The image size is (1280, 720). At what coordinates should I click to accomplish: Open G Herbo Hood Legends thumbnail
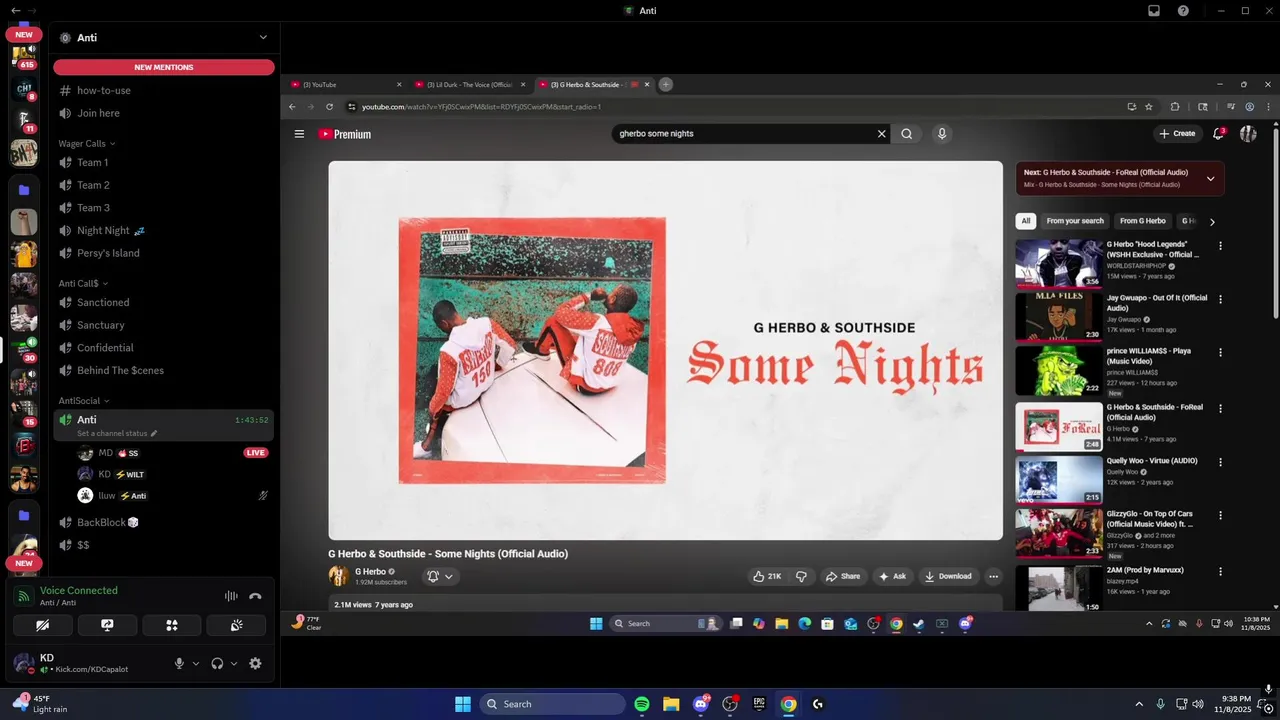(x=1059, y=263)
